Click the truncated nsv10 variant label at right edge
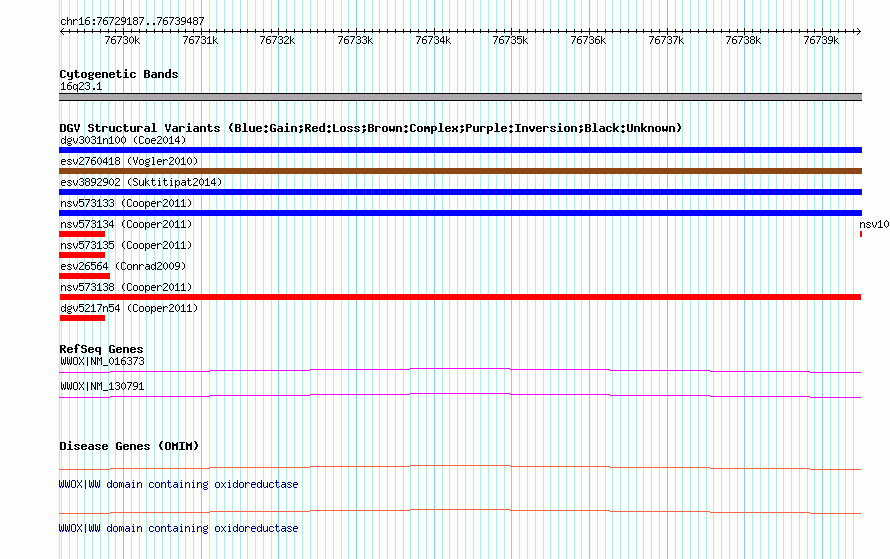This screenshot has width=890, height=559. tap(874, 224)
